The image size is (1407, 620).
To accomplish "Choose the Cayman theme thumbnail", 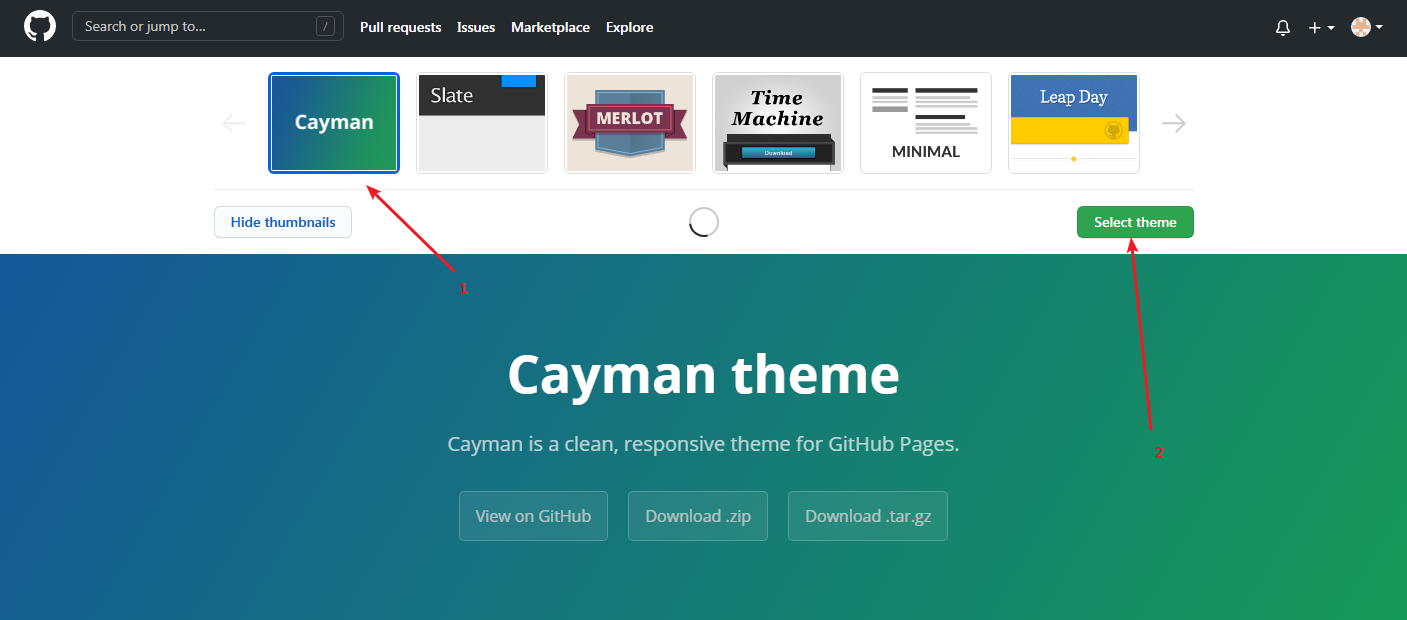I will pyautogui.click(x=334, y=123).
